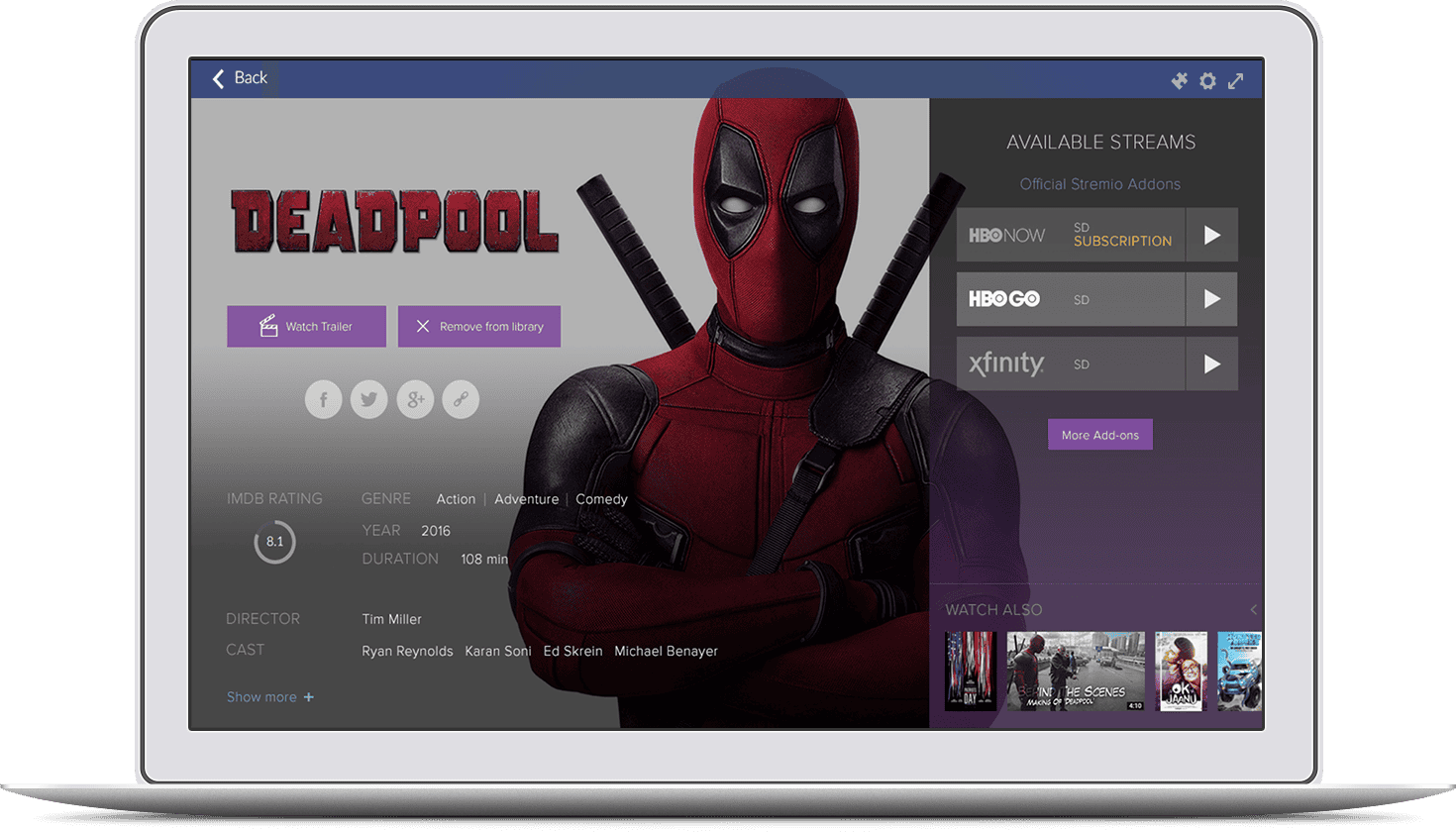Viewport: 1456px width, 832px height.
Task: Open cast member Ed Skrein
Action: [x=572, y=651]
